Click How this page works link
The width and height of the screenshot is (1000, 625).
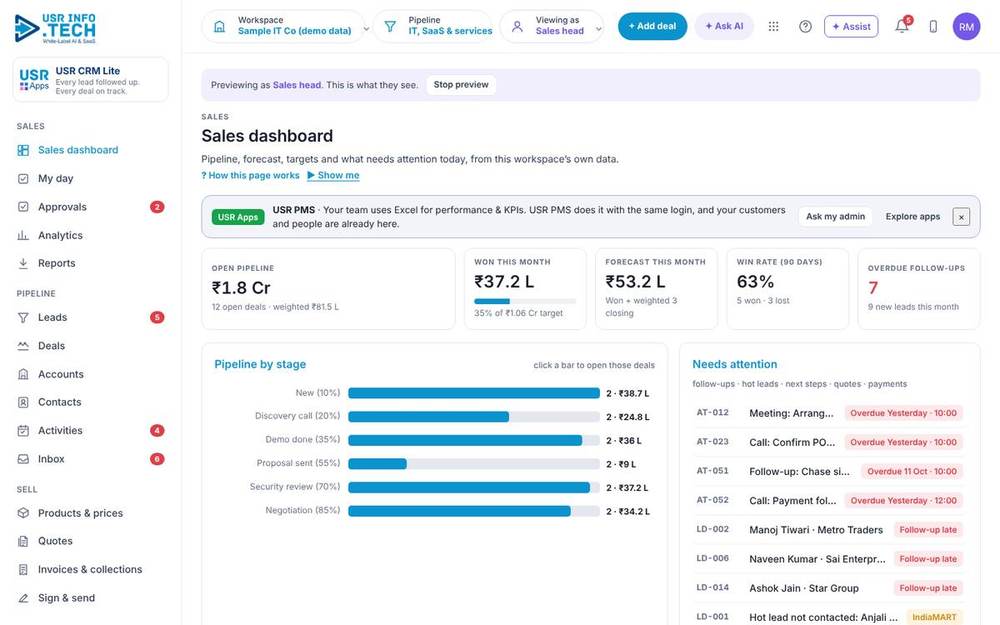[x=250, y=175]
